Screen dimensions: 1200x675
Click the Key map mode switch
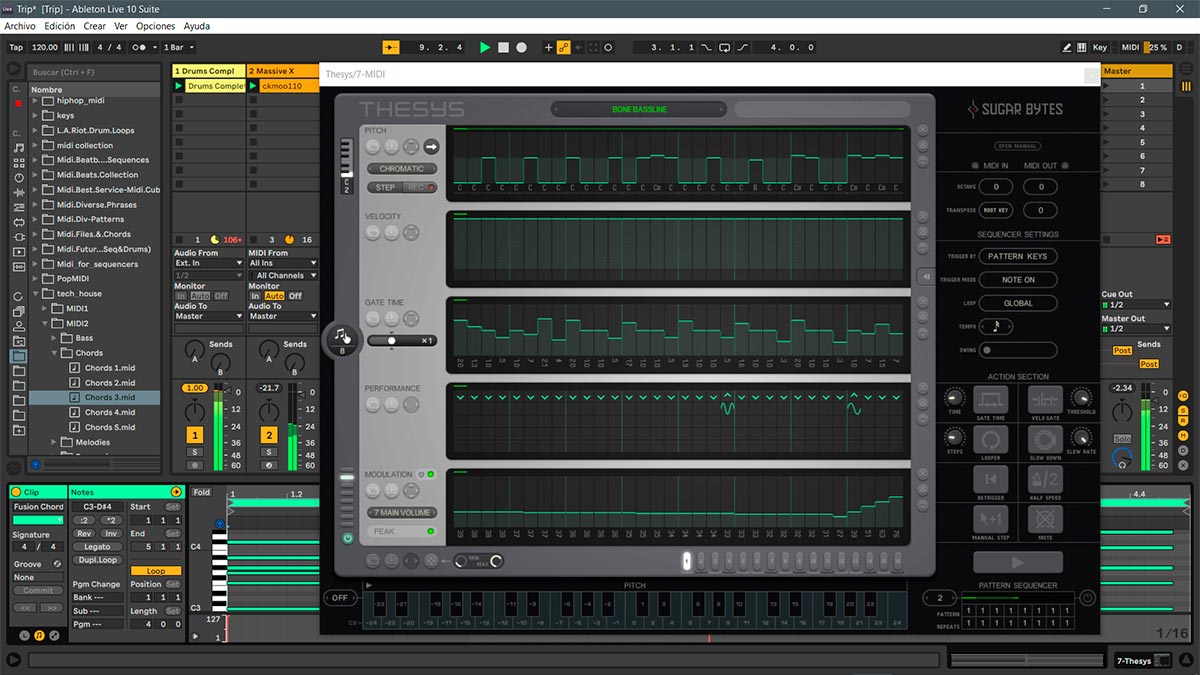pyautogui.click(x=1100, y=47)
